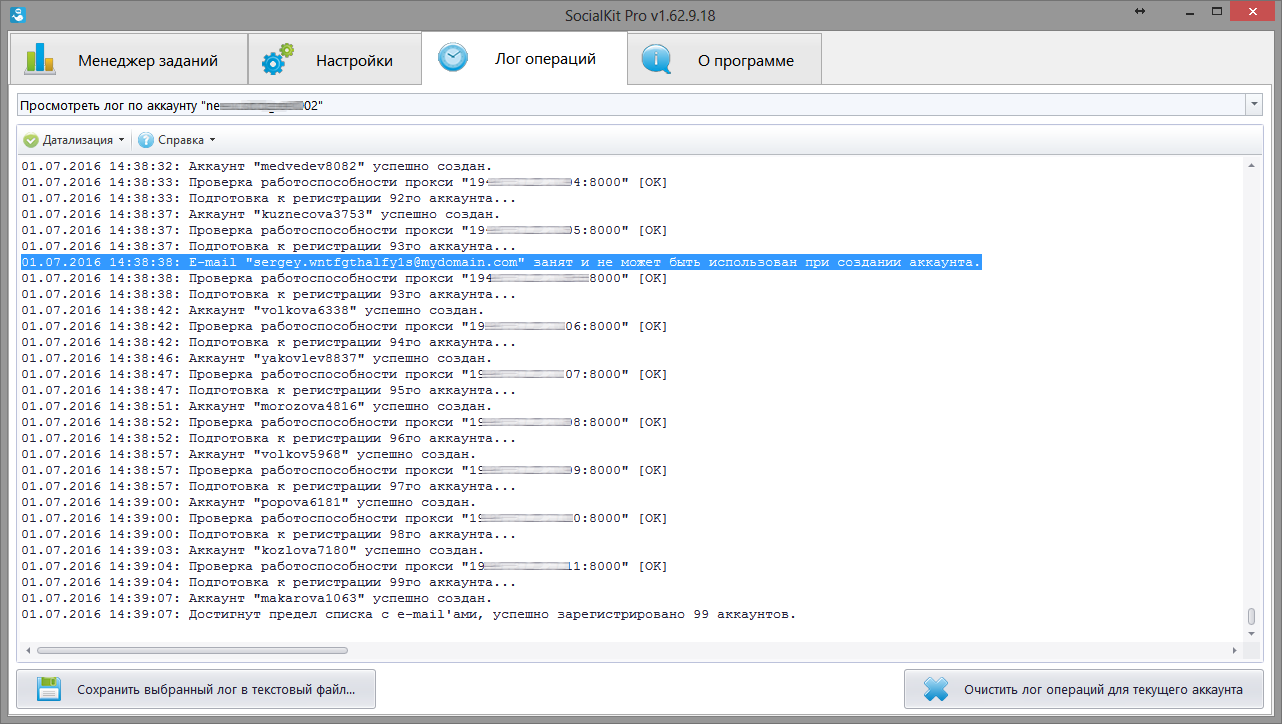Click the green check icon near Датализация
This screenshot has width=1282, height=724.
(31, 140)
